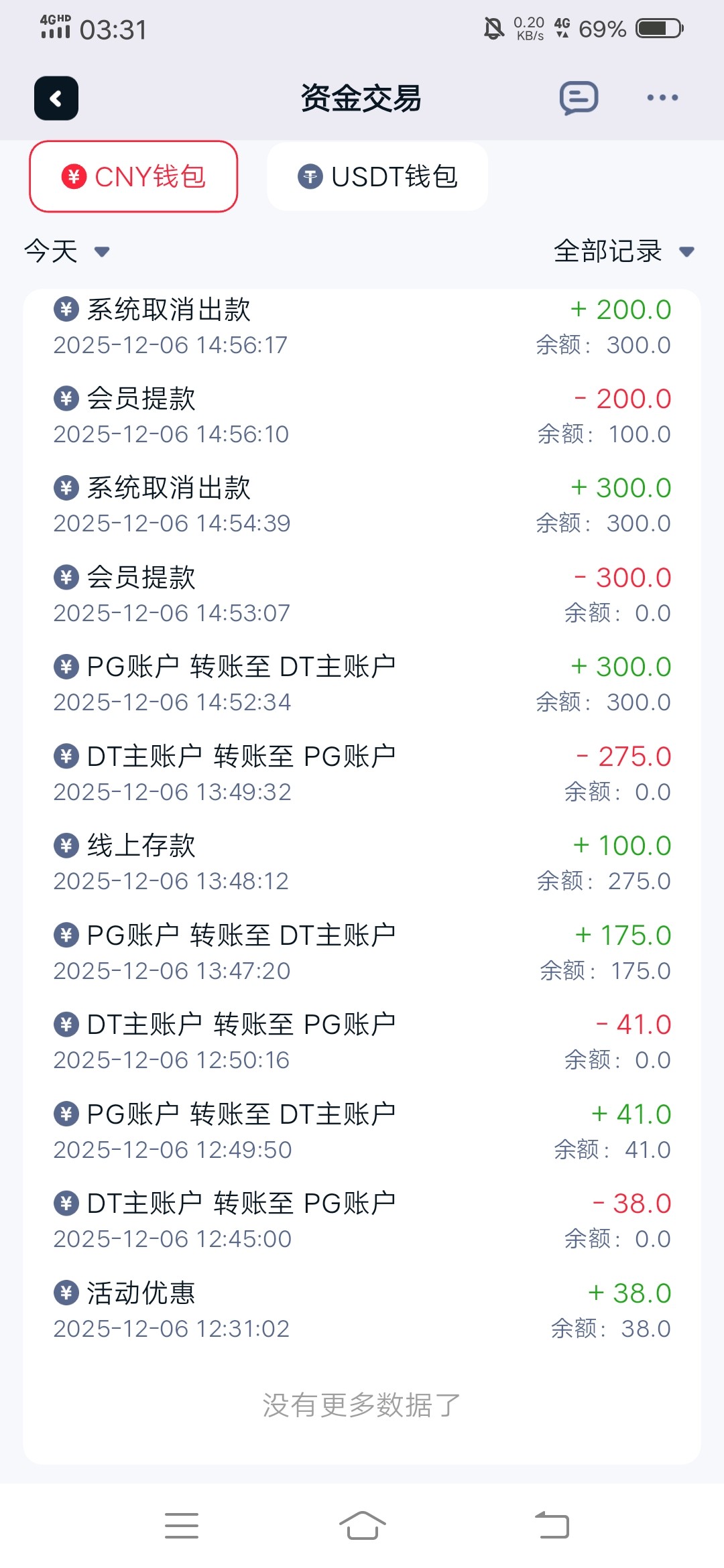Open the 系统取消出款 record at 14:56:17
Image resolution: width=724 pixels, height=1568 pixels.
coord(362,327)
